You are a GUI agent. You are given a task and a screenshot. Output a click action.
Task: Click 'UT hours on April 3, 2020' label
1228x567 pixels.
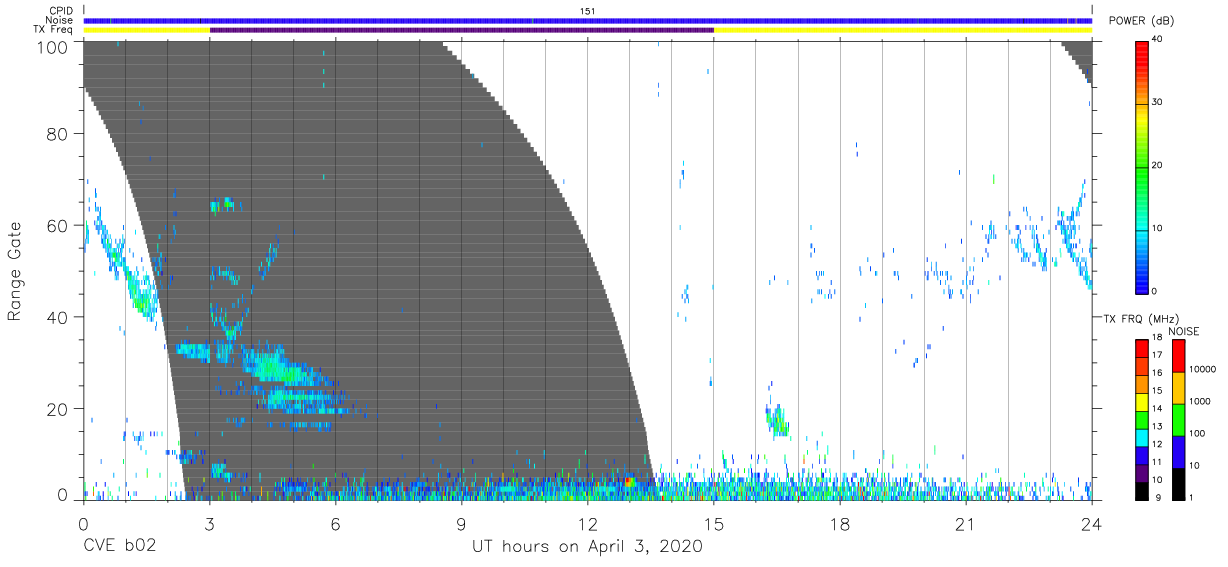click(587, 547)
